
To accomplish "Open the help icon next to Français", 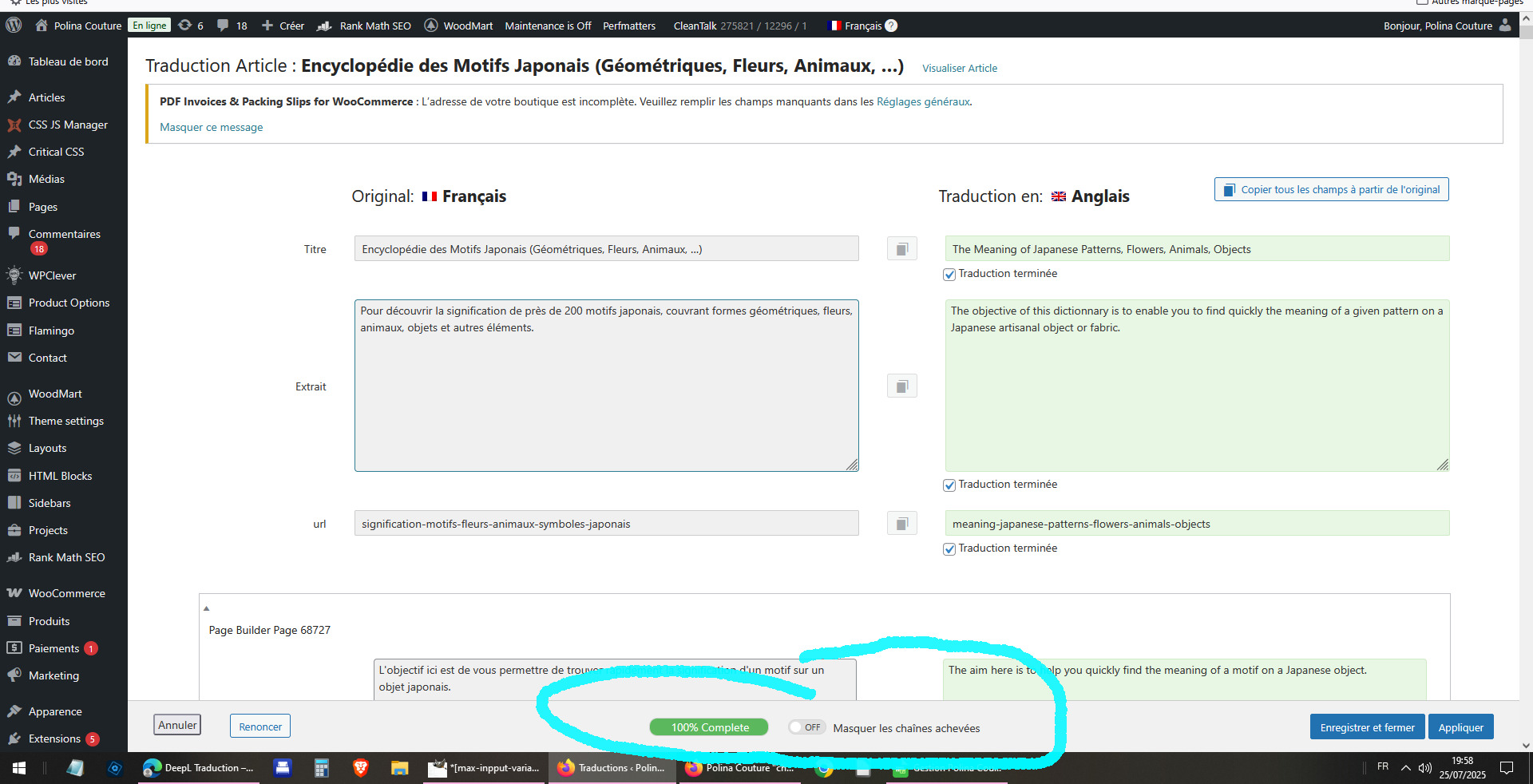I will (x=892, y=26).
